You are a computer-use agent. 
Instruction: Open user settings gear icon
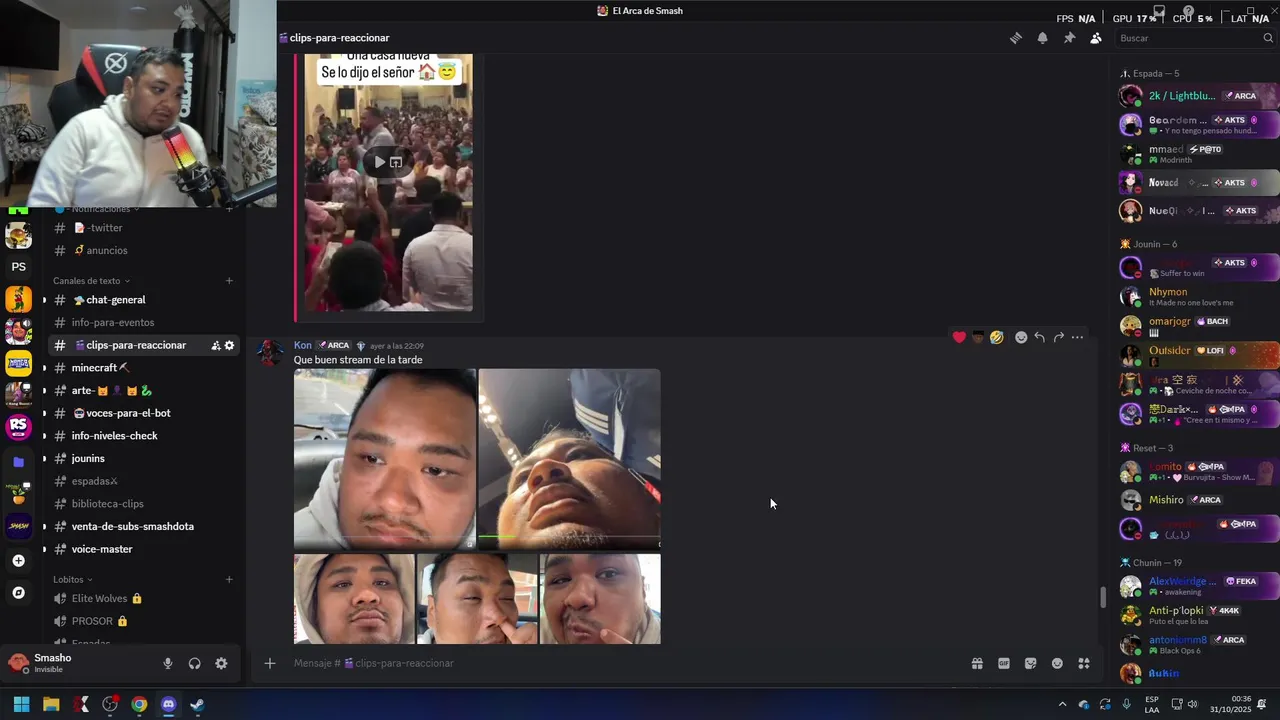[x=221, y=663]
